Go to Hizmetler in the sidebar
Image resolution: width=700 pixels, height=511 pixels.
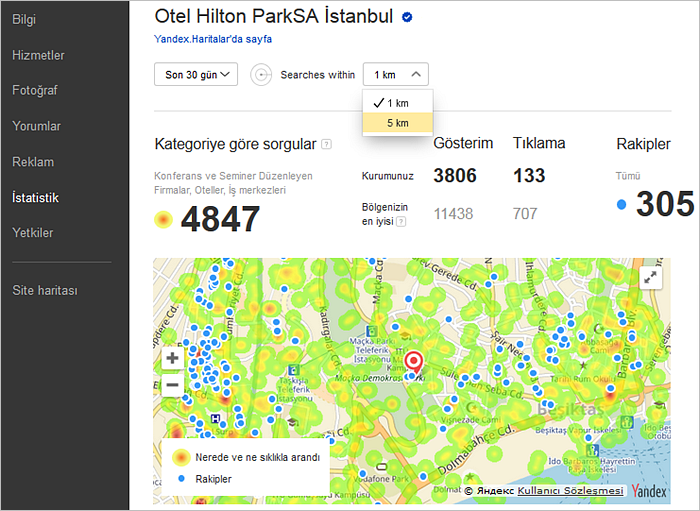click(38, 55)
